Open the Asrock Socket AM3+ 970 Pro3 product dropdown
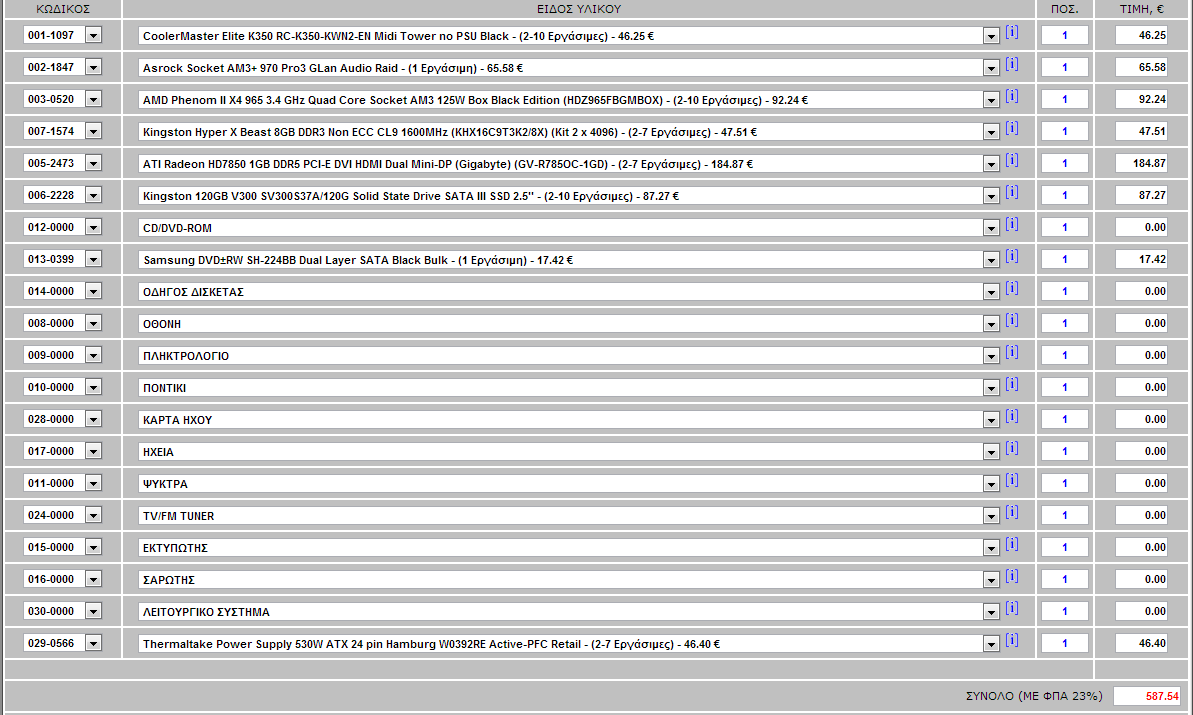 991,68
